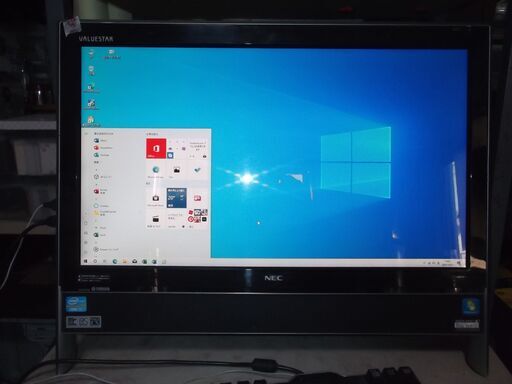
Task: Click the Power button in Start rail
Action: pyautogui.click(x=86, y=252)
